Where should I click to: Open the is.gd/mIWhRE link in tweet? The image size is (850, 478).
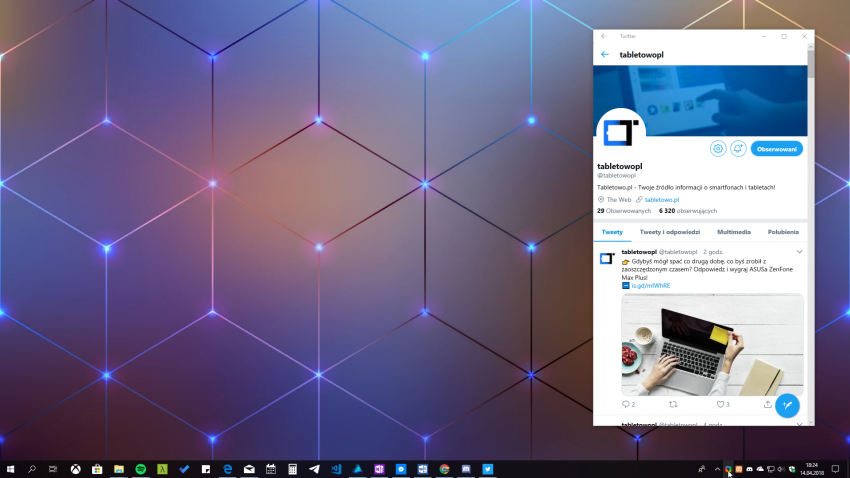tap(650, 285)
